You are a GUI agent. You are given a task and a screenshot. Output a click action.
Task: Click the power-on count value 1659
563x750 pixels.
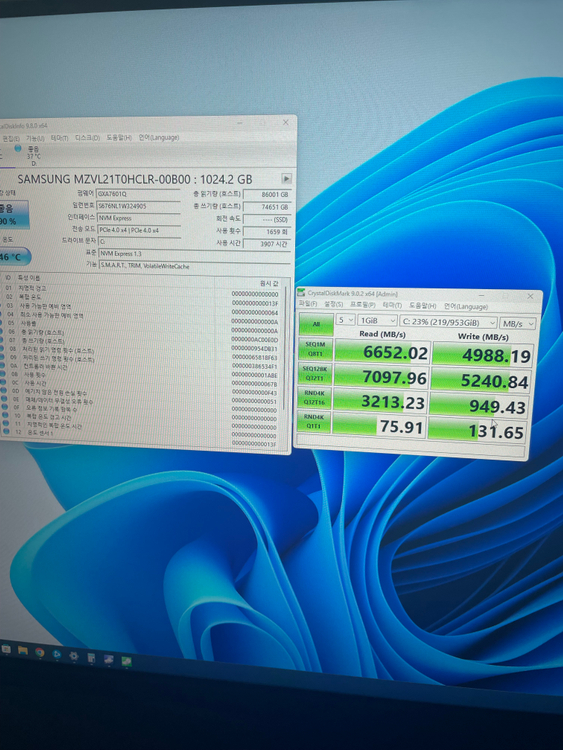pos(267,232)
